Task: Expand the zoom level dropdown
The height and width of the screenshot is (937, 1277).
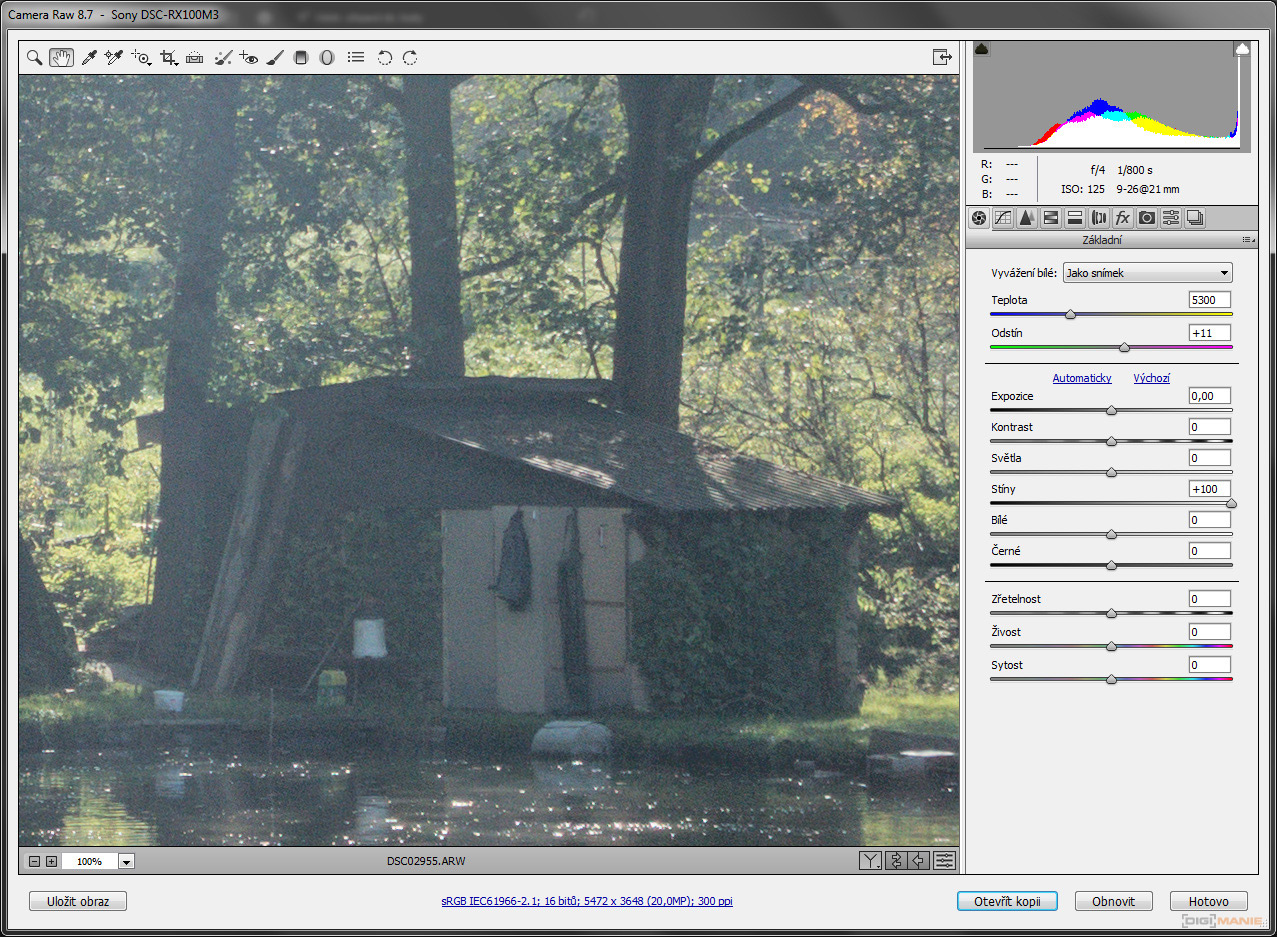Action: pyautogui.click(x=126, y=861)
